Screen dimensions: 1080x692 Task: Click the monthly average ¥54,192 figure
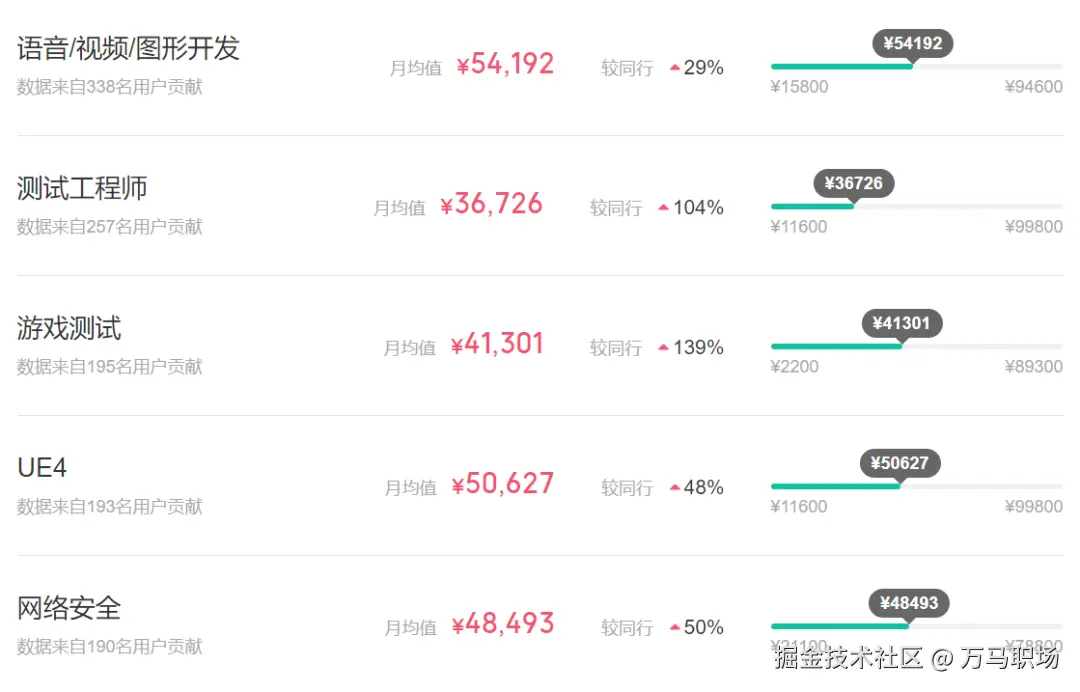click(x=505, y=64)
